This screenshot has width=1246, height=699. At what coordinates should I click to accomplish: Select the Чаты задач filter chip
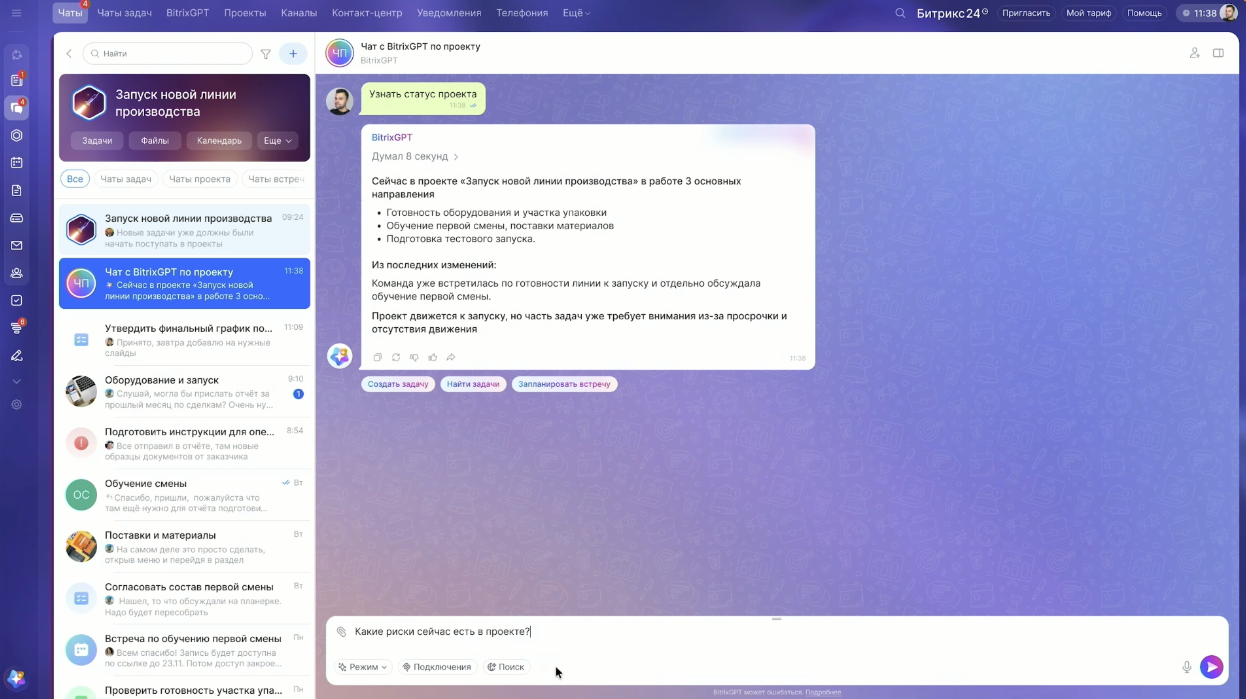pos(125,179)
